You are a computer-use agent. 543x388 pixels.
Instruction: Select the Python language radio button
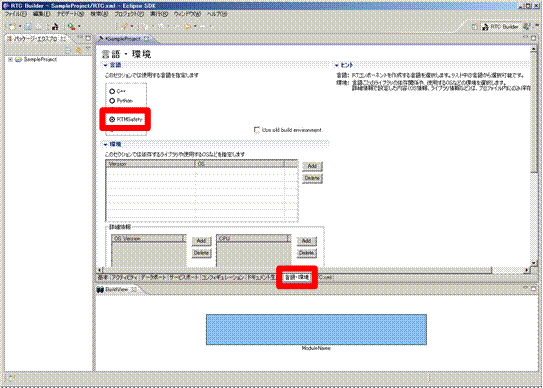coord(112,100)
